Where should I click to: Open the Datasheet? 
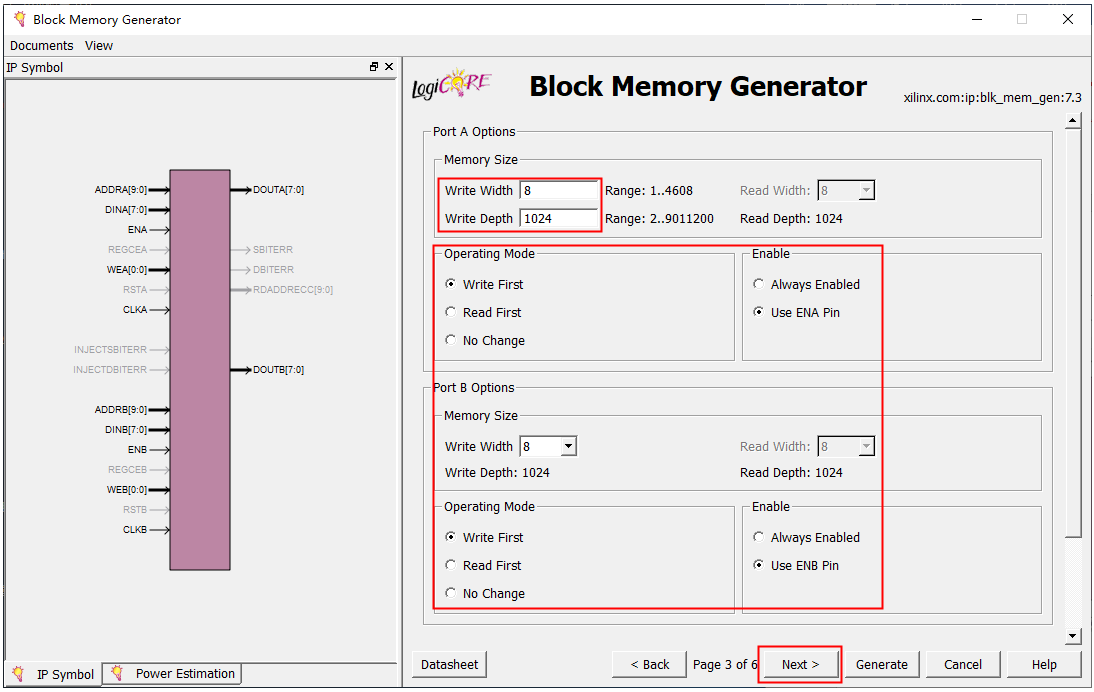point(449,664)
